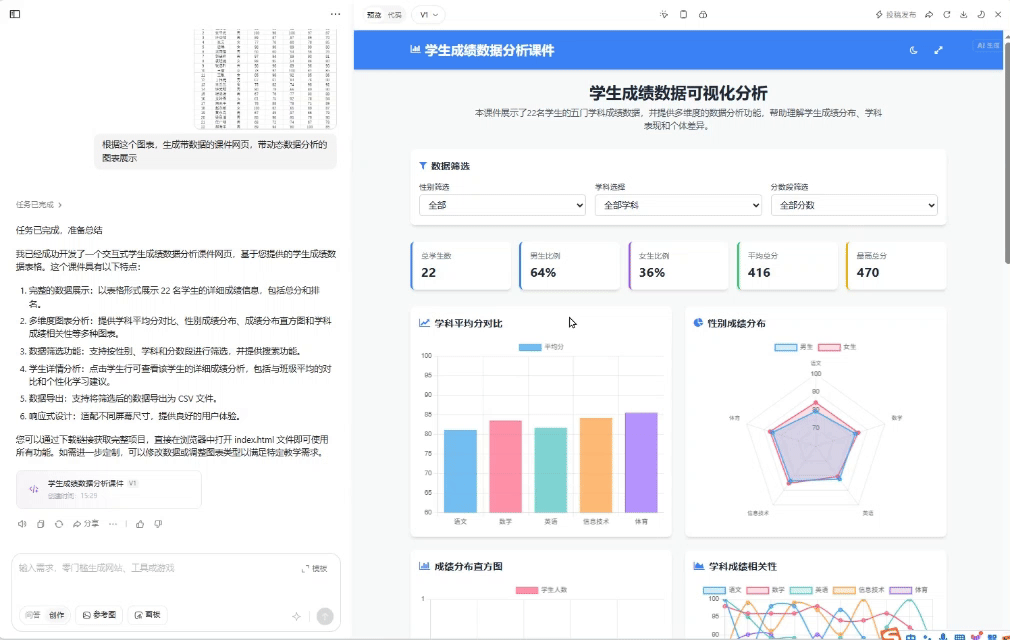Open the 学科筛选 dropdown
1010x640 pixels.
click(678, 205)
